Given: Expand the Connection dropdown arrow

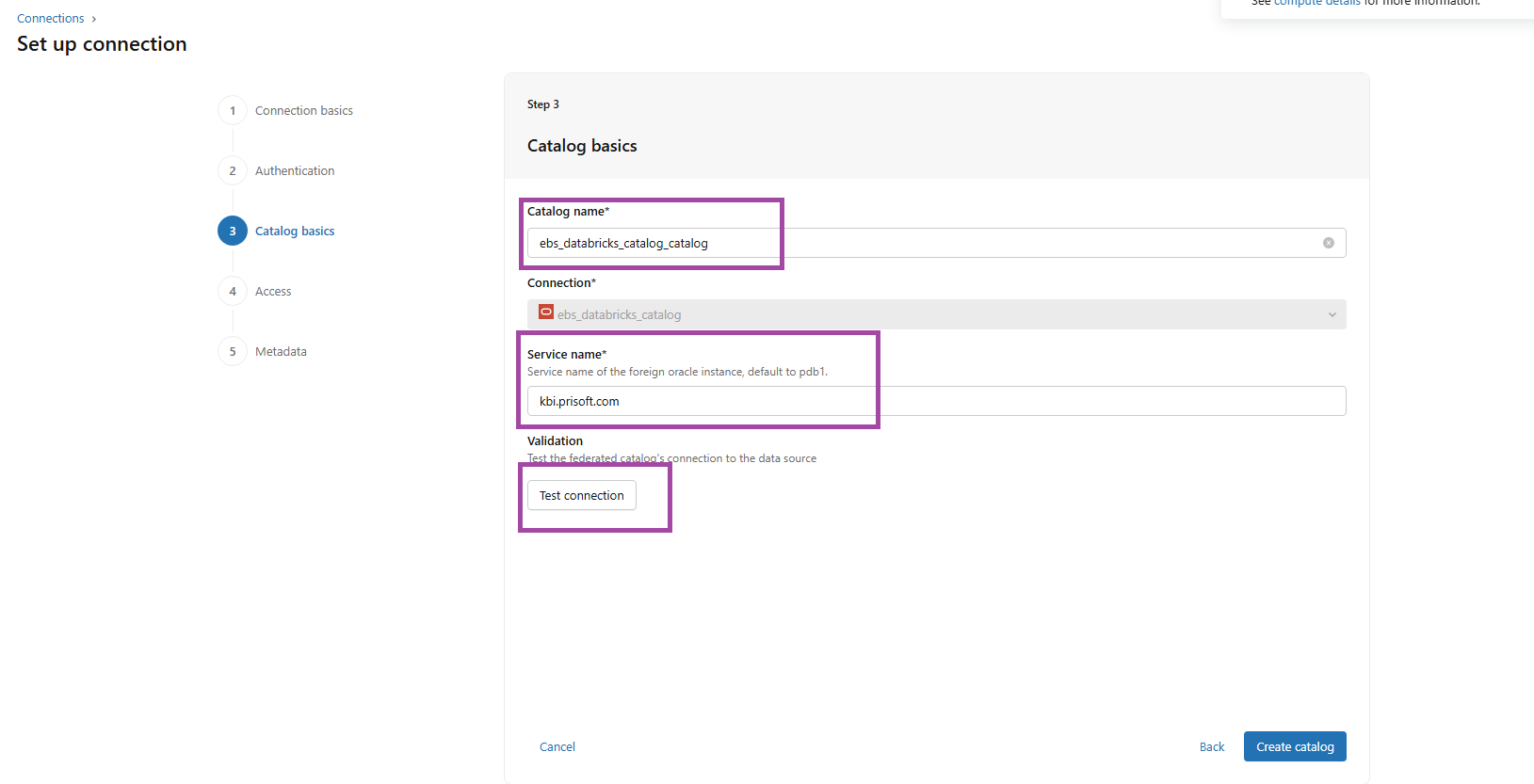Looking at the screenshot, I should (x=1332, y=314).
